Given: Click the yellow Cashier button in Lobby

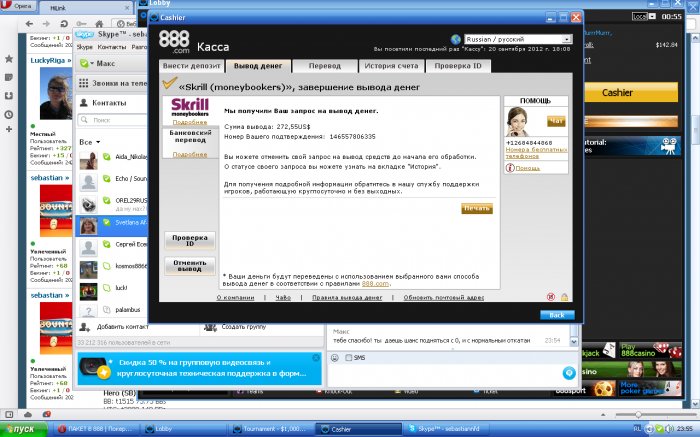Looking at the screenshot, I should [631, 93].
